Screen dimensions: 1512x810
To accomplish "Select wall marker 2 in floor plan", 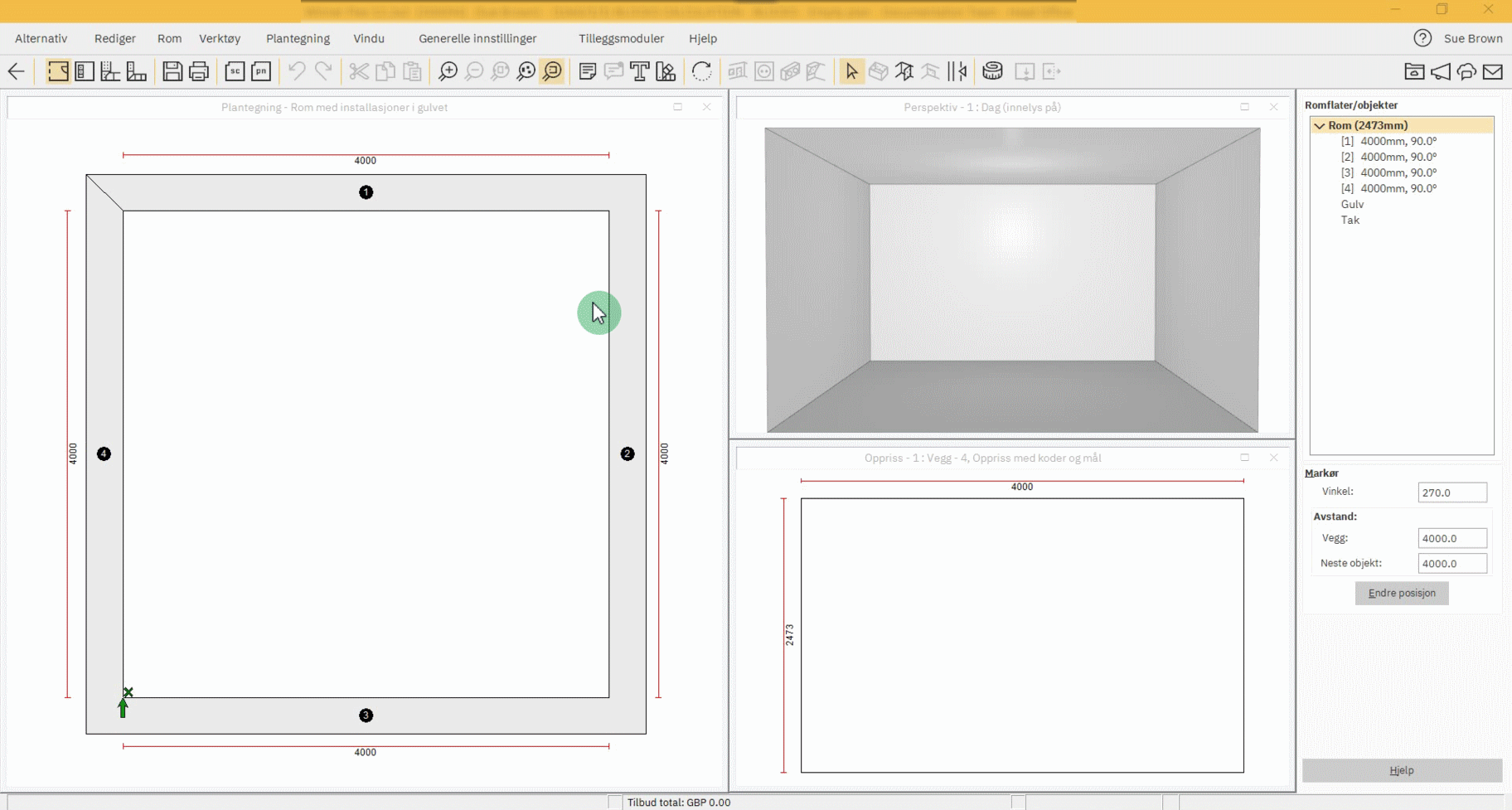I will 628,454.
